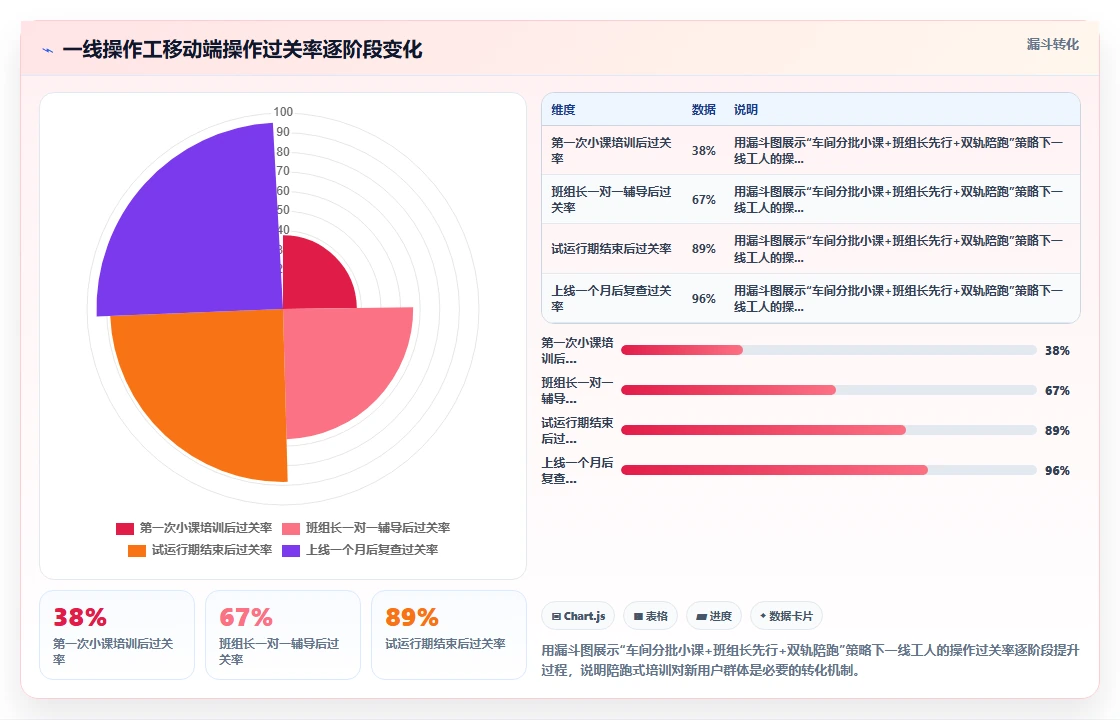Toggle legend swatch 上线一个月后复查过关率
This screenshot has width=1120, height=720.
coord(291,551)
